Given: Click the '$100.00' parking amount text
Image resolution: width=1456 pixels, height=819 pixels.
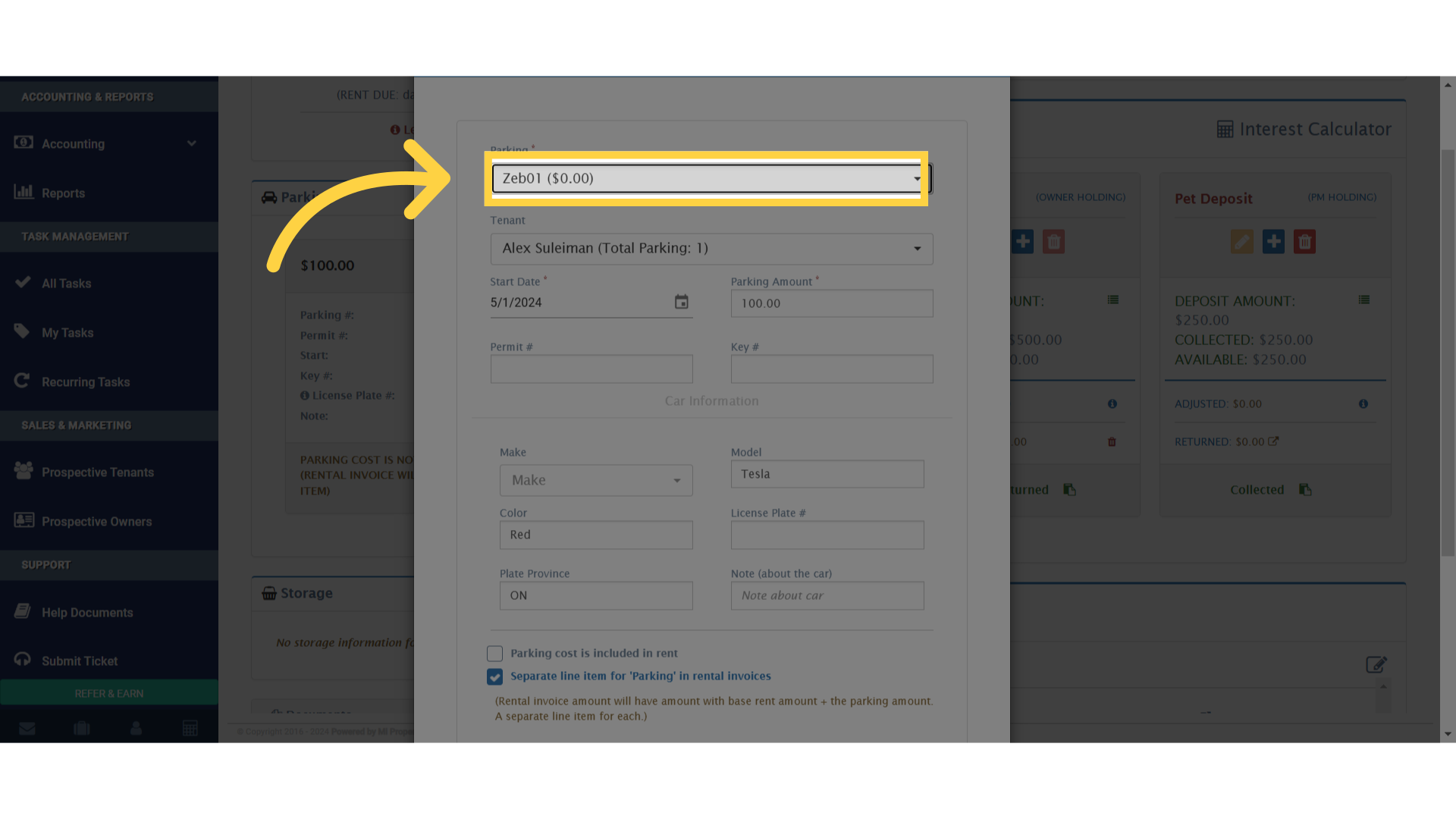Looking at the screenshot, I should [328, 265].
